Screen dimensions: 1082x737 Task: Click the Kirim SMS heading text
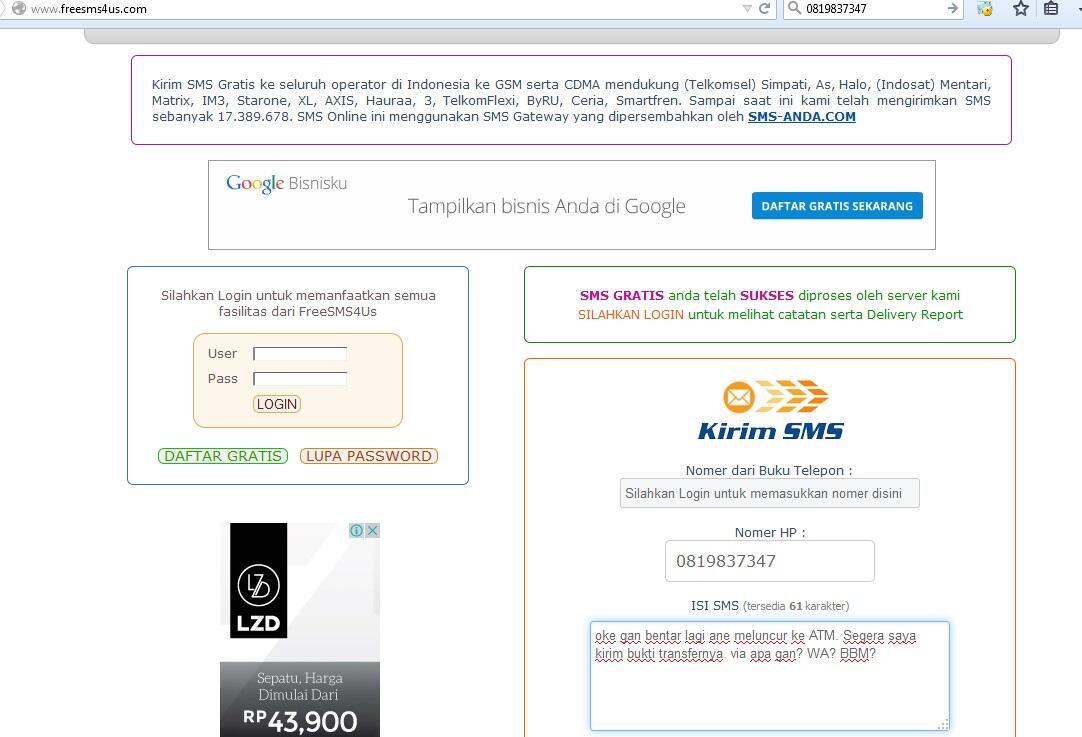click(770, 431)
